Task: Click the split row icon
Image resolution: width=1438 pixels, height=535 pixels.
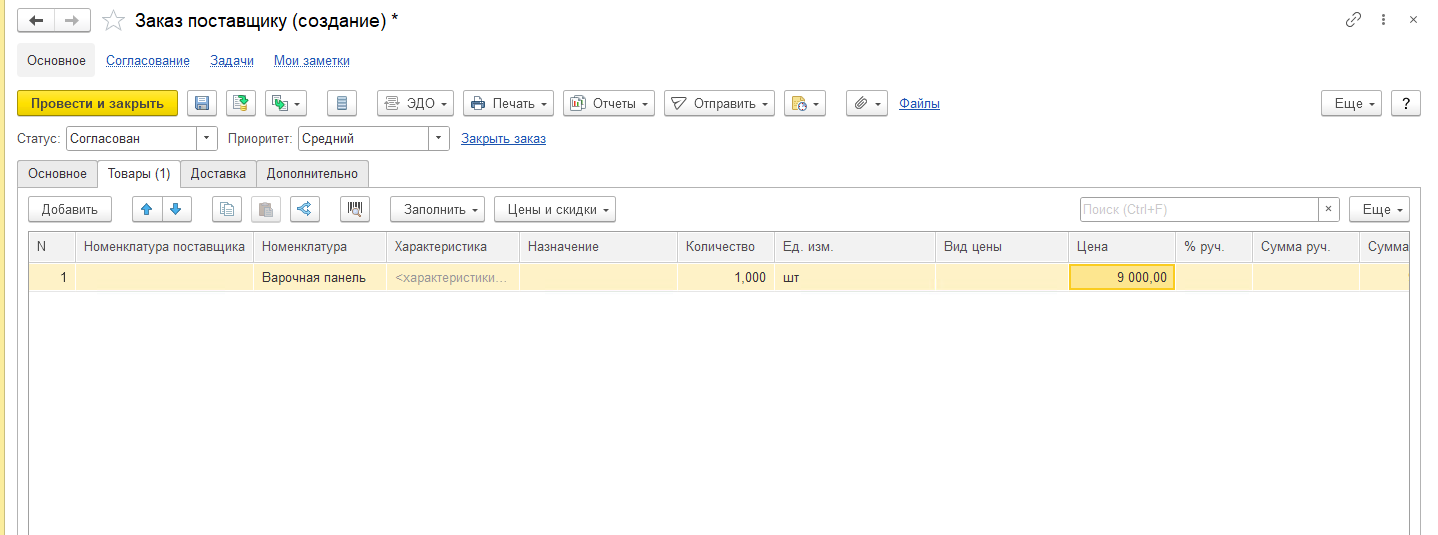Action: point(305,209)
